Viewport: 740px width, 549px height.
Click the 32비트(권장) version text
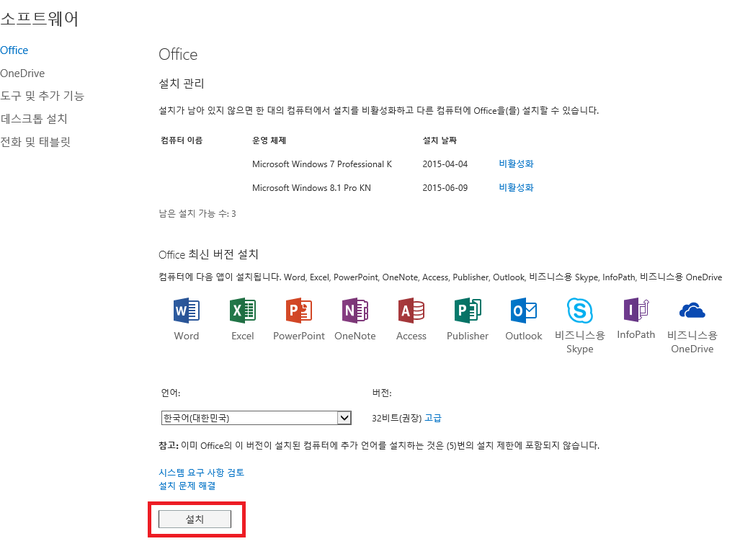click(396, 418)
